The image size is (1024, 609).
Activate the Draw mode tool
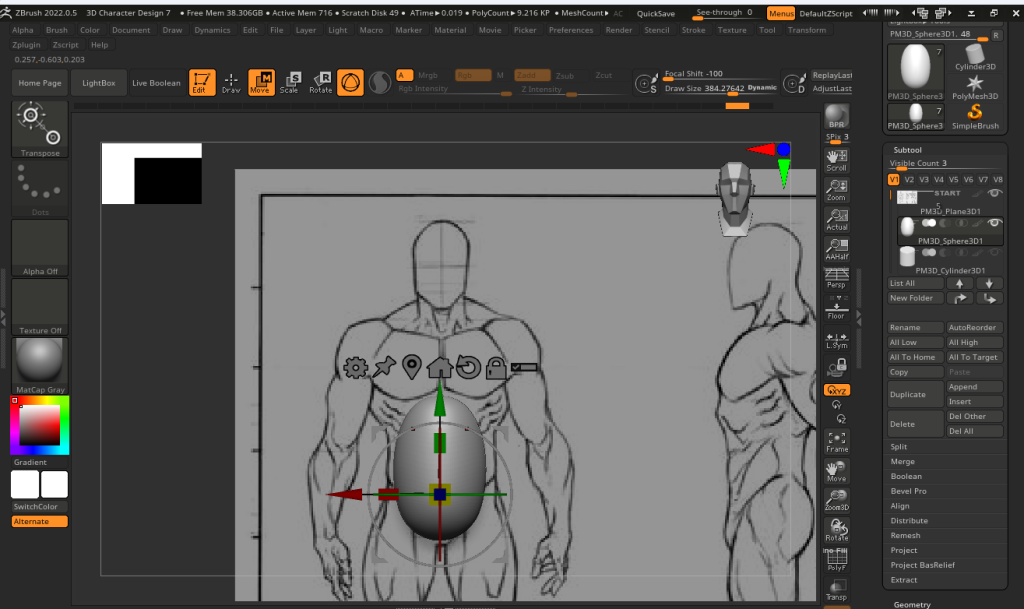tap(231, 82)
